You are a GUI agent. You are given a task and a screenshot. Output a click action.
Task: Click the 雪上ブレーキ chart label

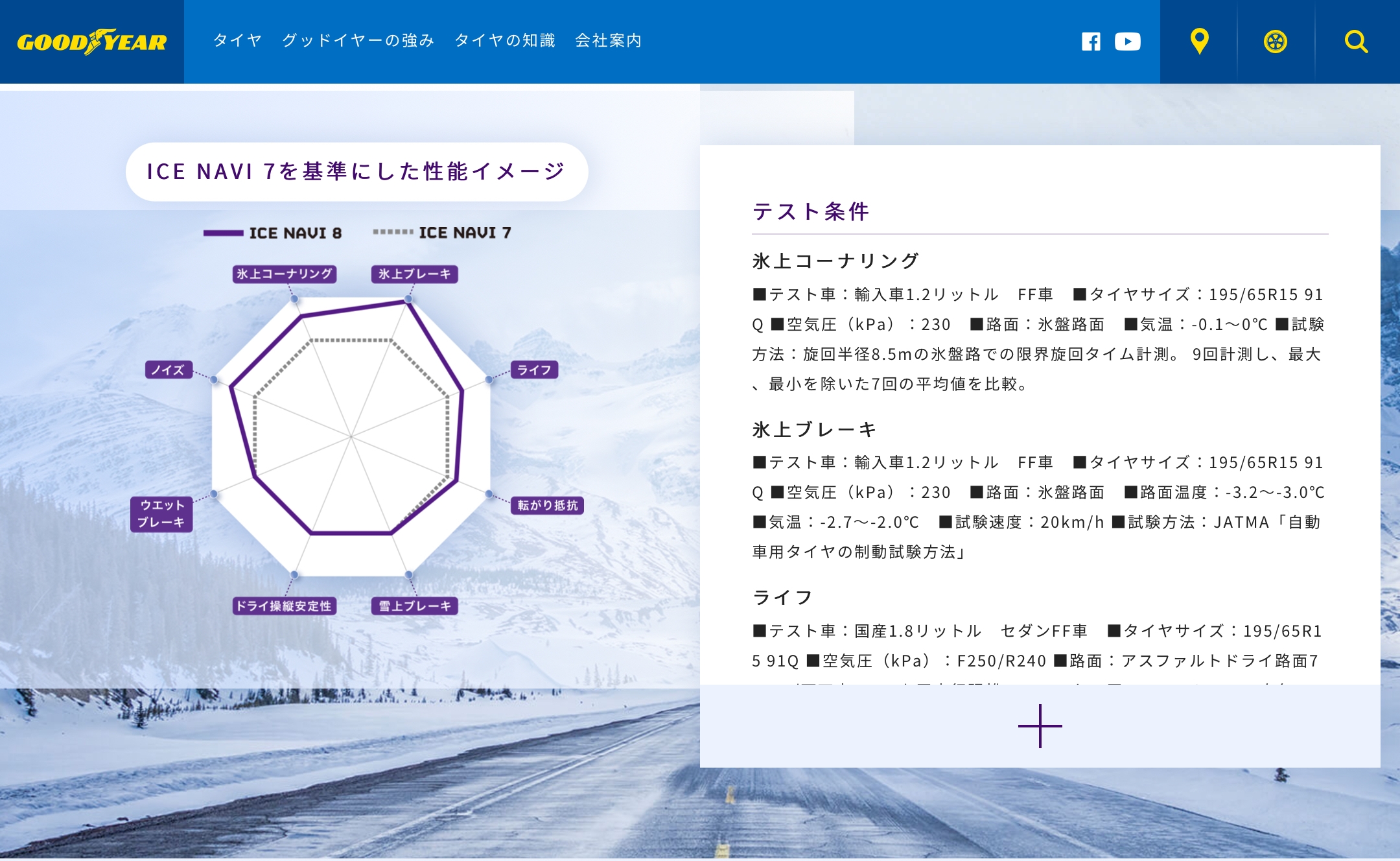point(414,606)
